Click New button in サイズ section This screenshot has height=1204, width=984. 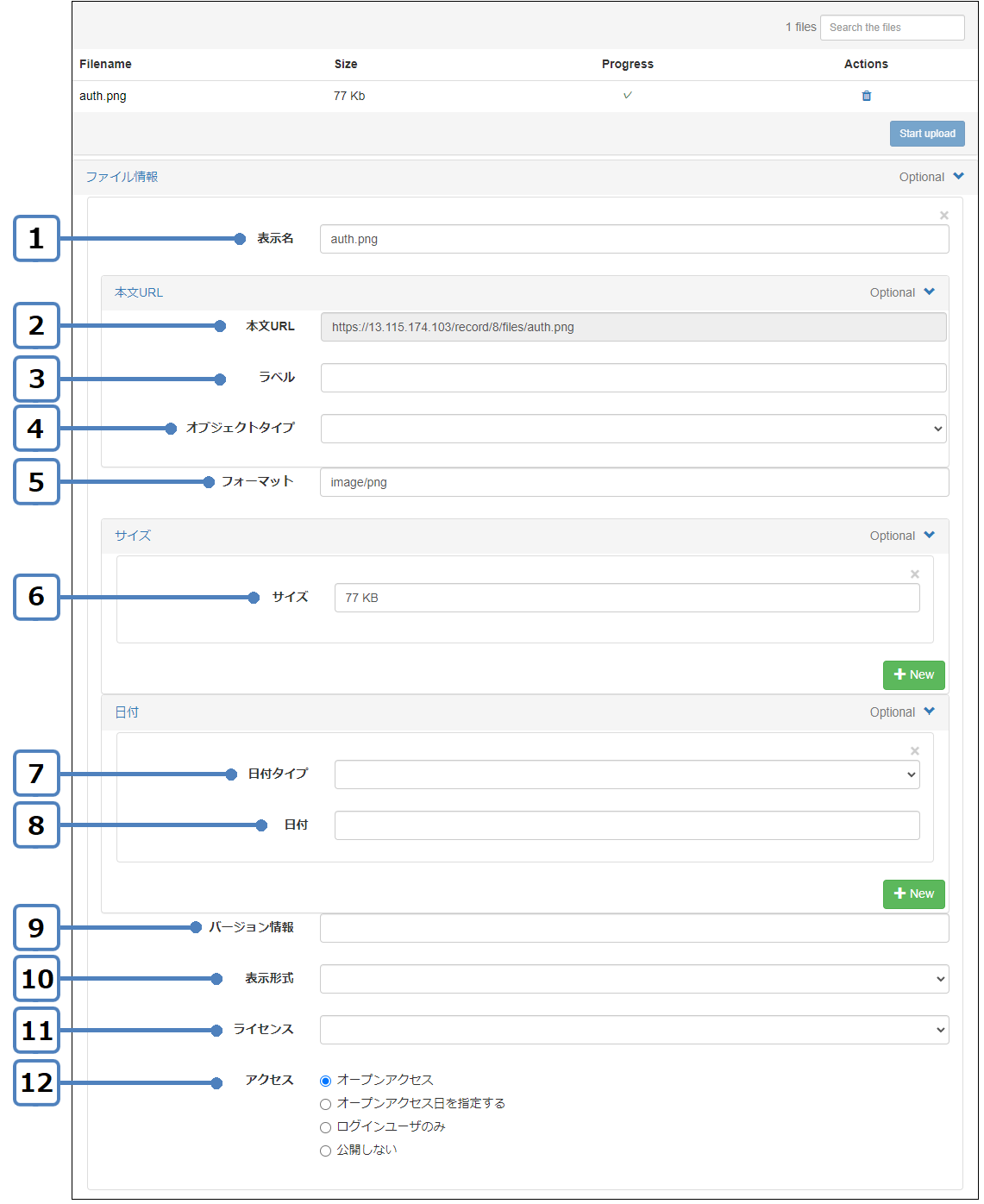click(913, 674)
